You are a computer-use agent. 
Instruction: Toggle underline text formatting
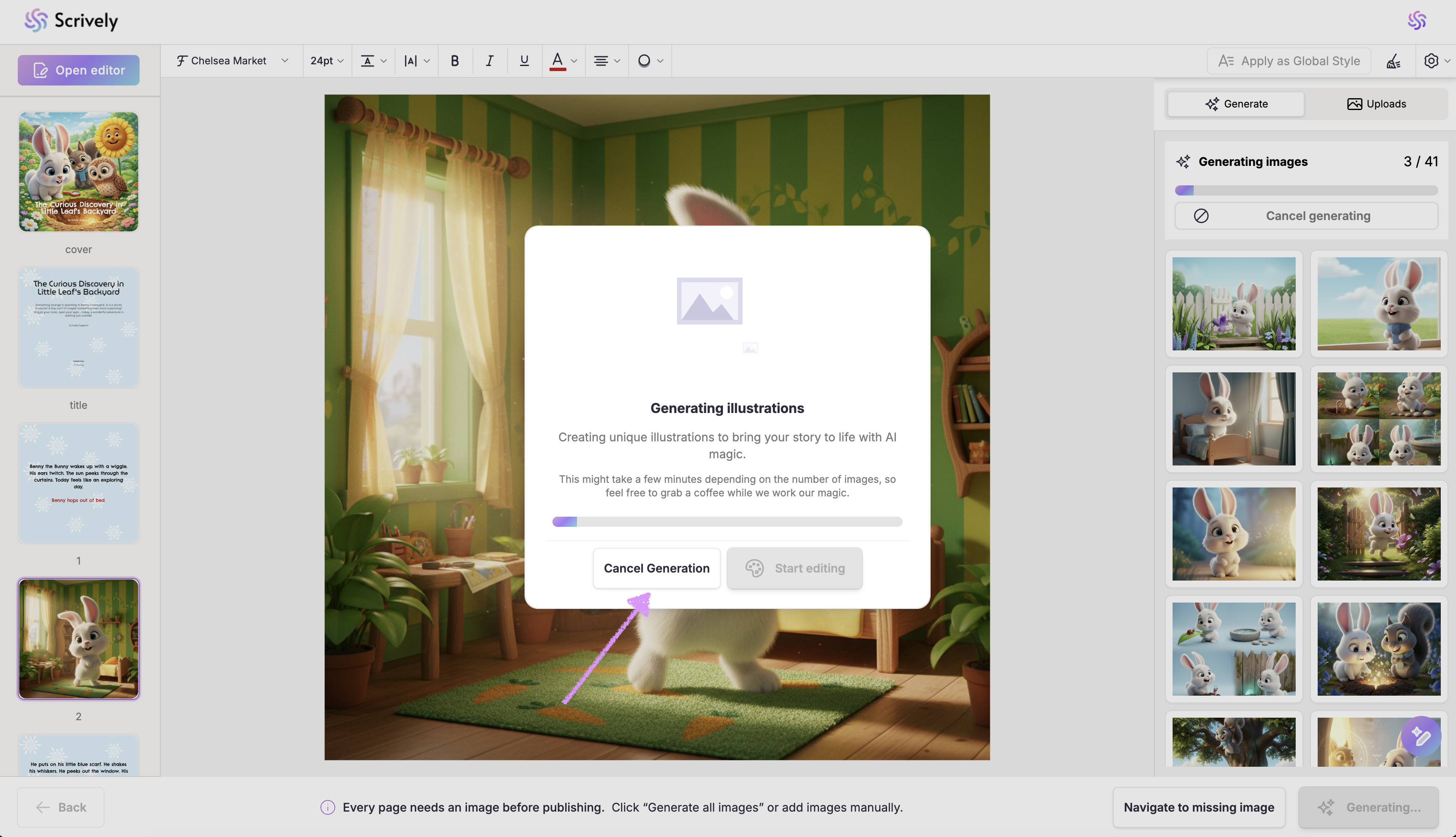pyautogui.click(x=524, y=61)
